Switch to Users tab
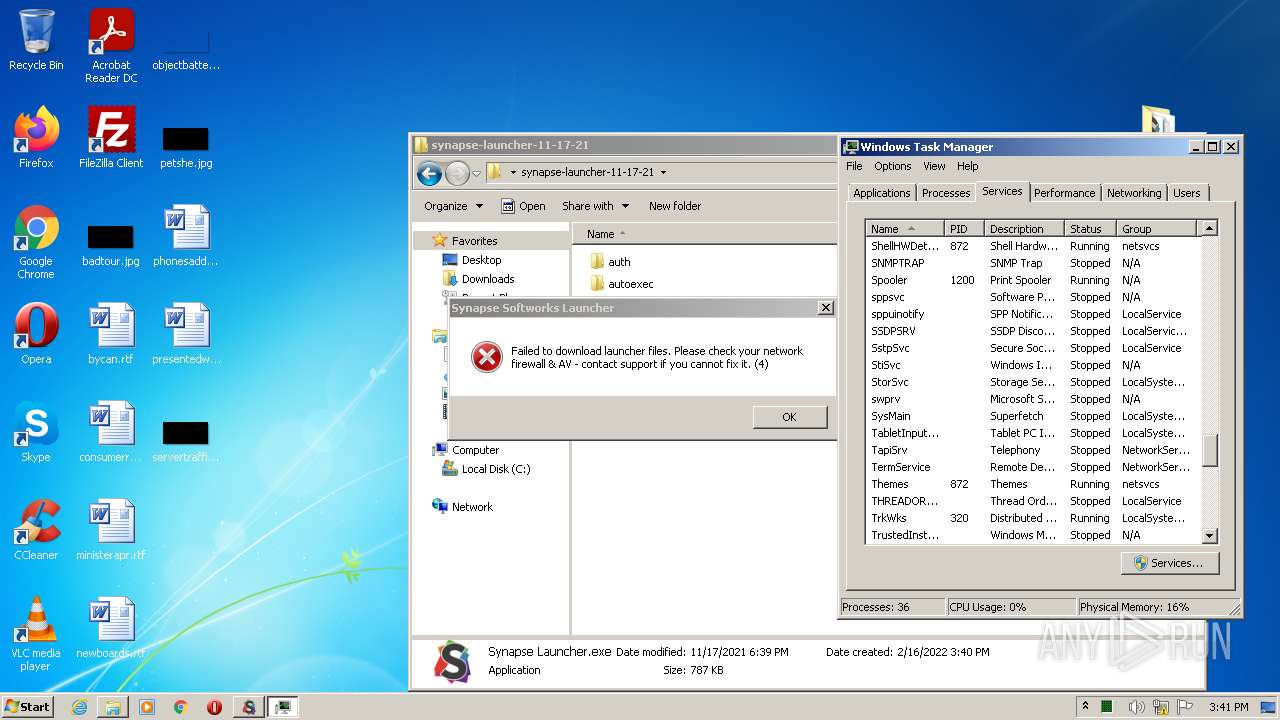Viewport: 1280px width, 720px height. pos(1187,193)
